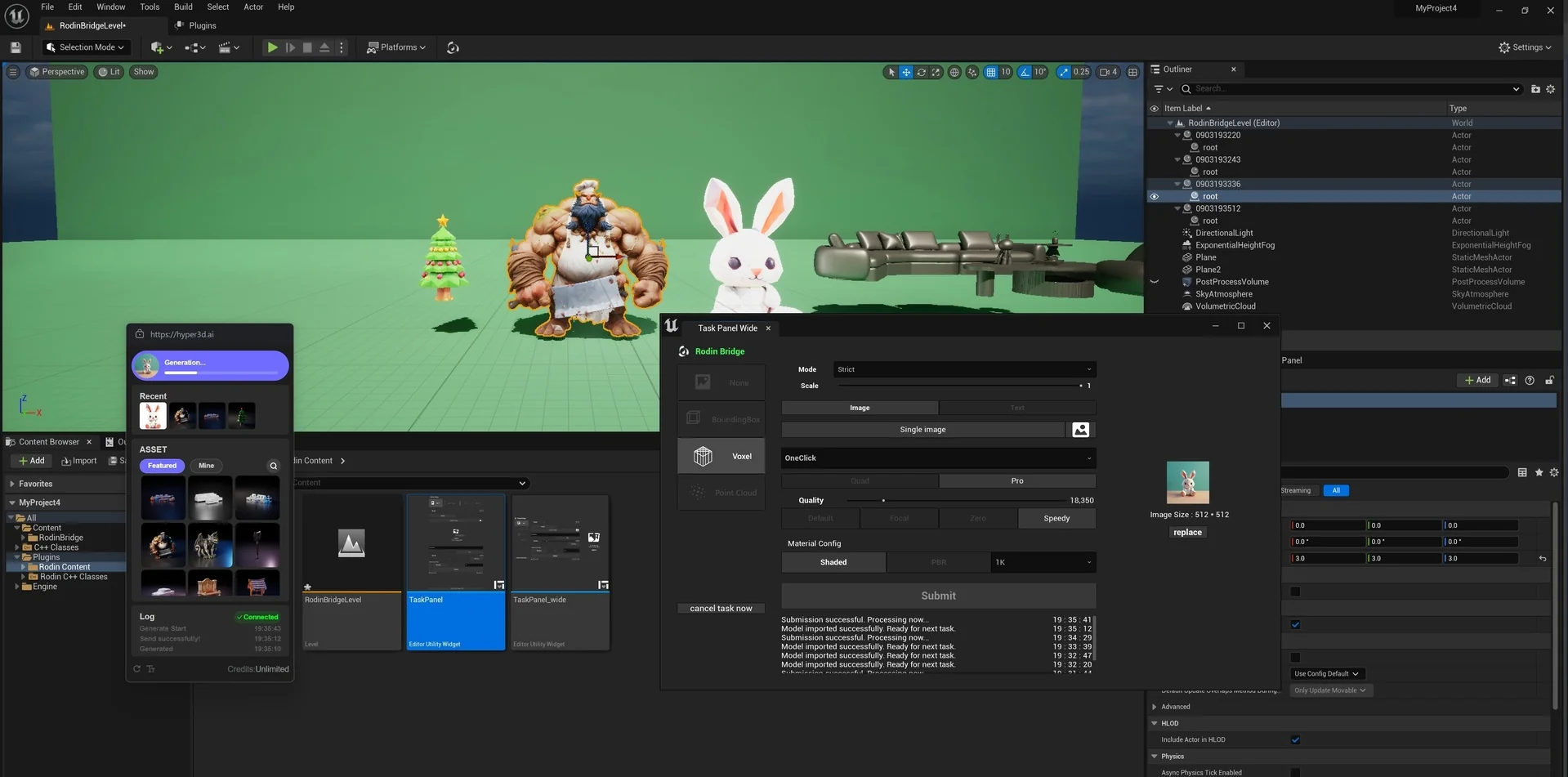Open the Outliner settings gear
This screenshot has height=777, width=1568.
[1550, 89]
